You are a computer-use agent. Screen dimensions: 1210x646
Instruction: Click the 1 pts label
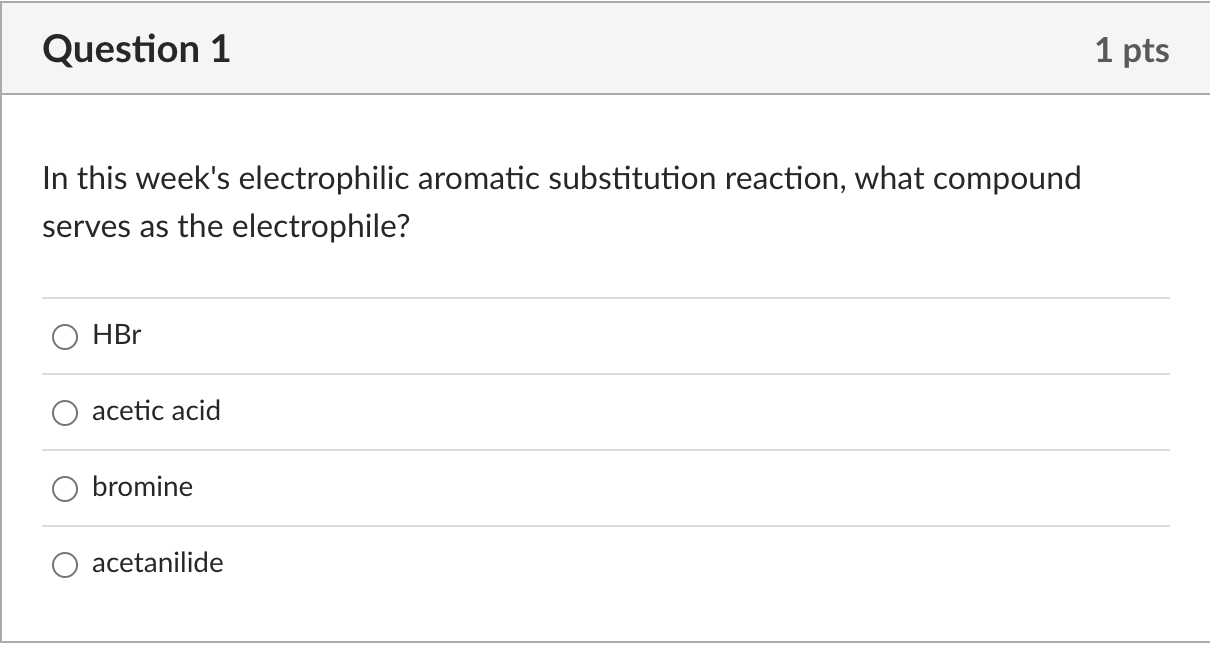(1133, 50)
